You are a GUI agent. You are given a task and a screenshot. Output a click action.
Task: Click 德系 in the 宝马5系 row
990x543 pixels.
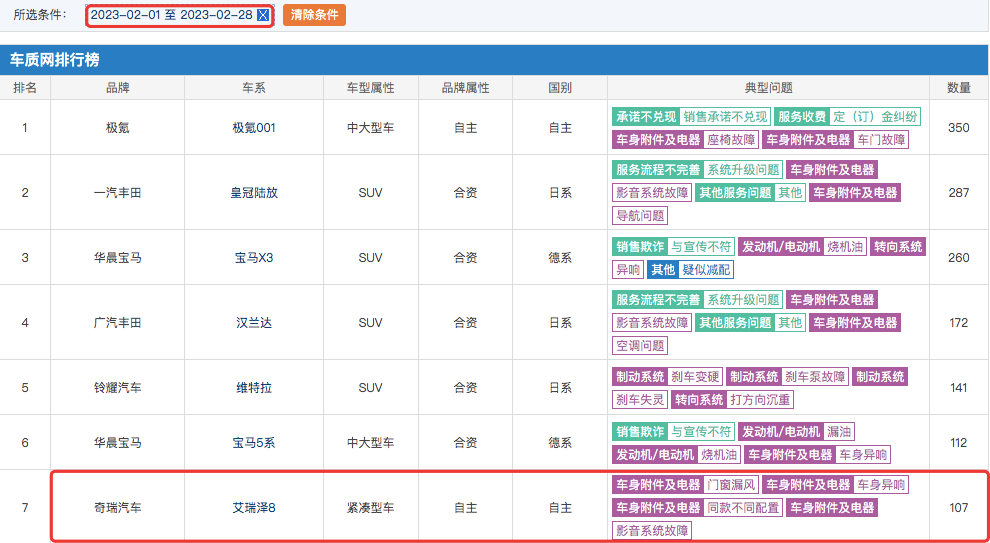click(560, 443)
